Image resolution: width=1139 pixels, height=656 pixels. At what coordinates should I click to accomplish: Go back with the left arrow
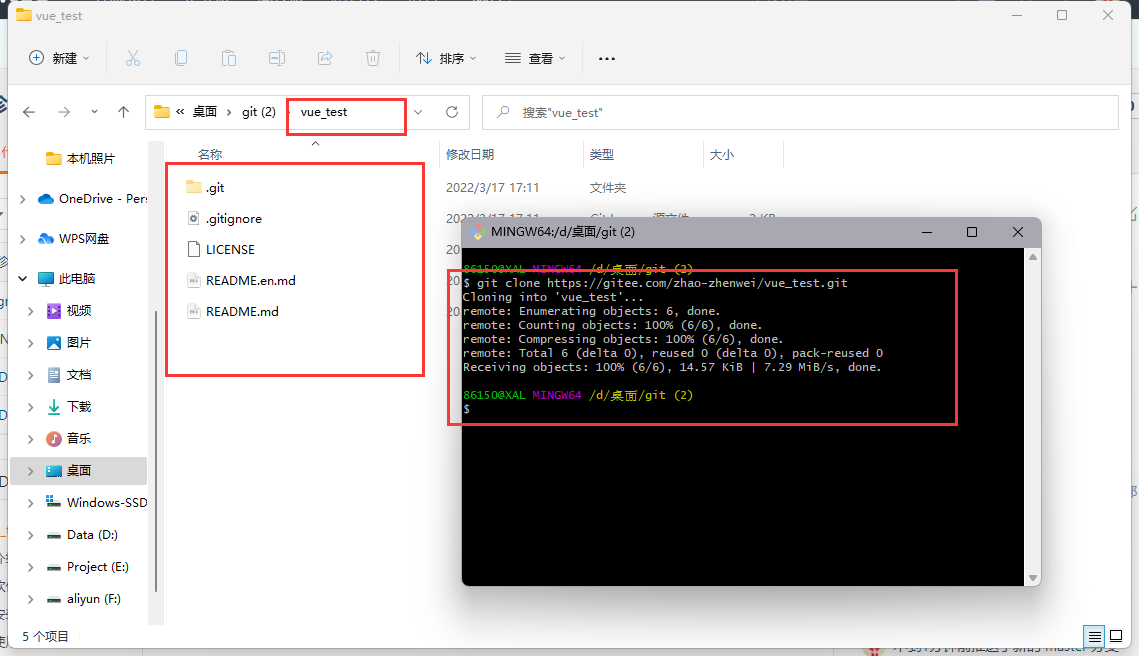(29, 112)
